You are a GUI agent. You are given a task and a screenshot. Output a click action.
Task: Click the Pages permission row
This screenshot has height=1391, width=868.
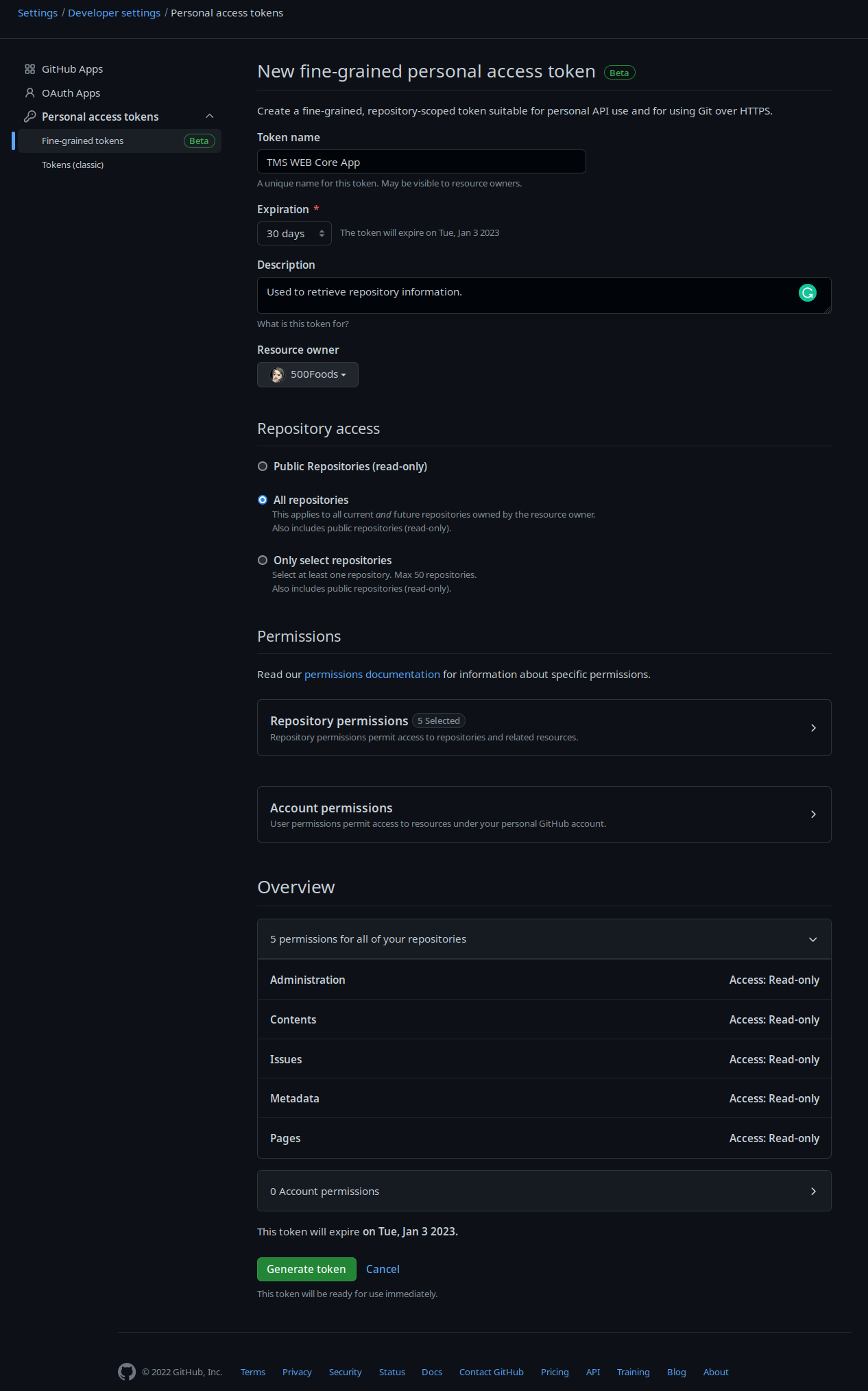pyautogui.click(x=544, y=1138)
